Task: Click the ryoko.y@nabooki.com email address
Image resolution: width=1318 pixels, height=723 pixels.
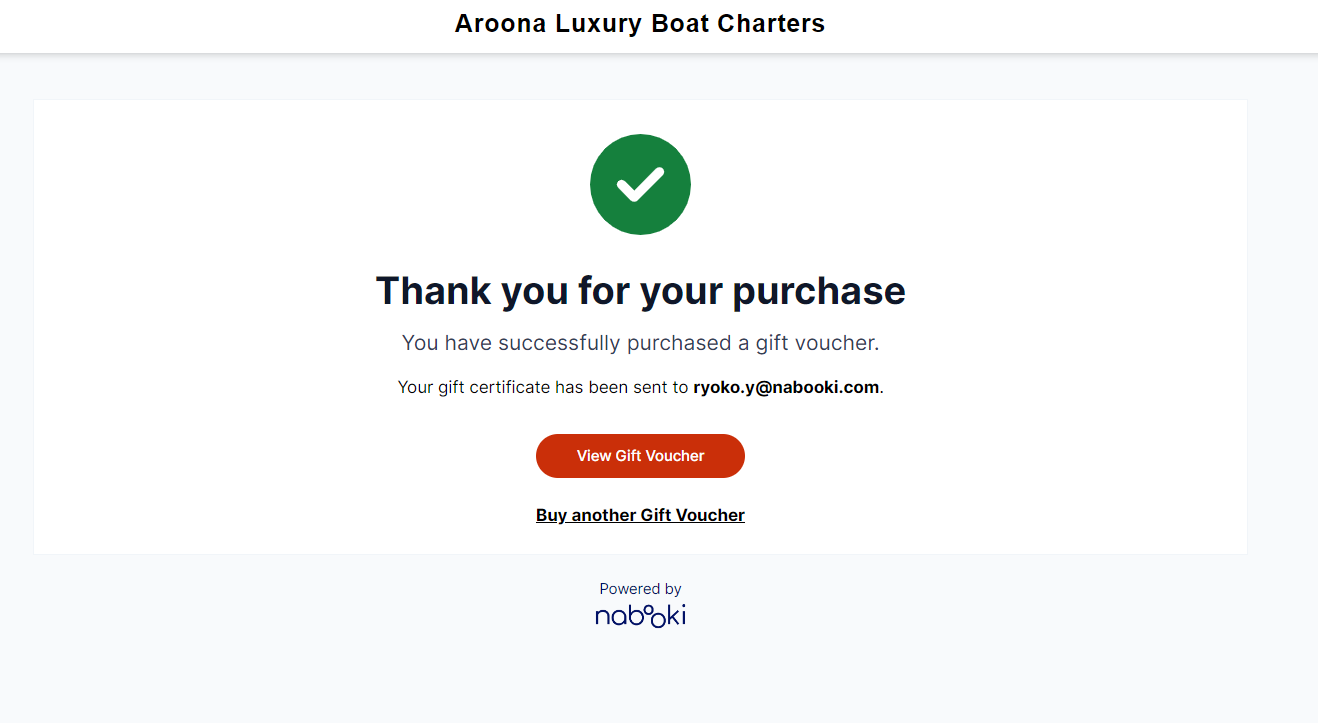Action: (x=786, y=387)
